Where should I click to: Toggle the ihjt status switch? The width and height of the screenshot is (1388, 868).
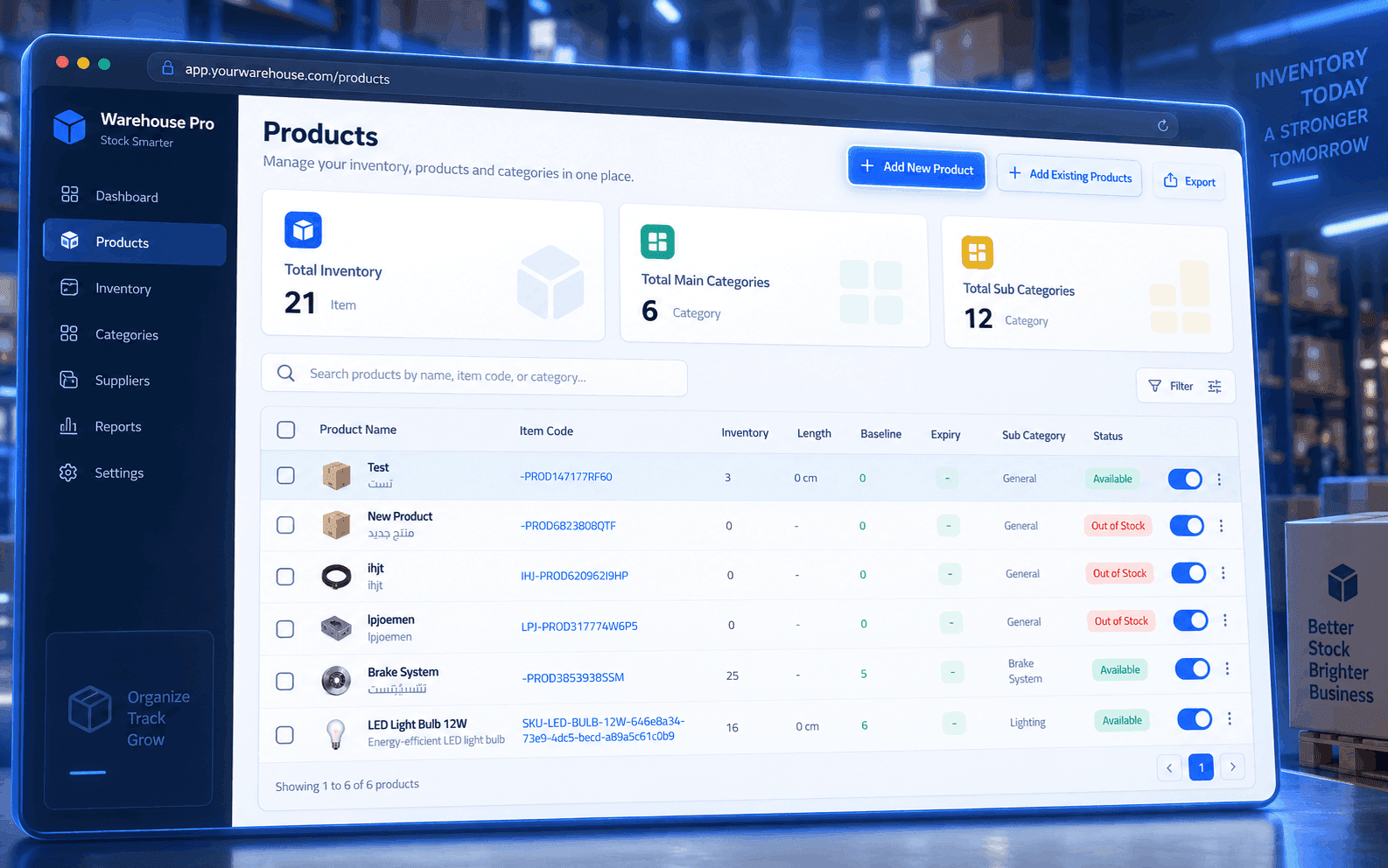pyautogui.click(x=1188, y=573)
